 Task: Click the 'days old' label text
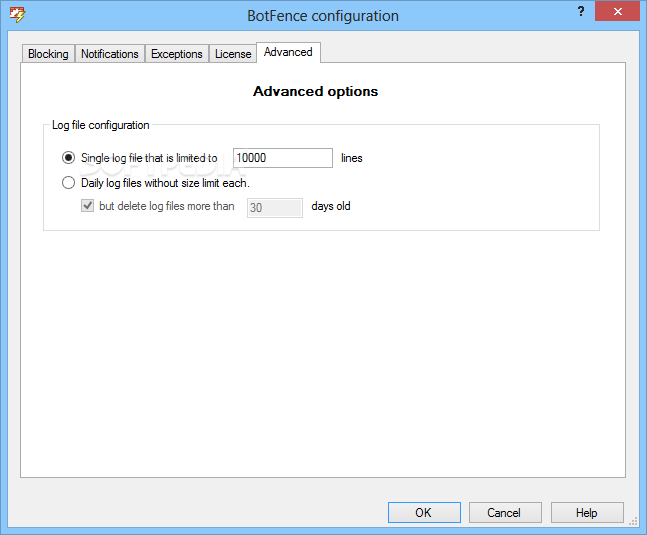[331, 206]
